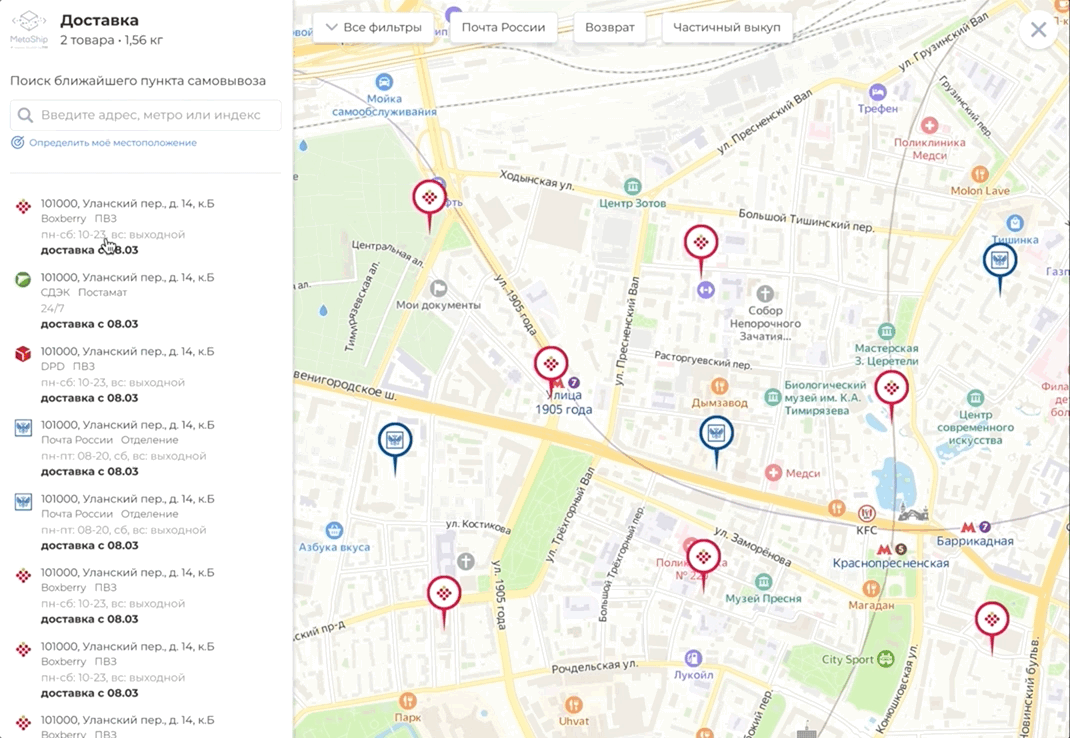The image size is (1070, 738).
Task: Select the DPD ПВЗ pickup point in list
Action: [145, 374]
